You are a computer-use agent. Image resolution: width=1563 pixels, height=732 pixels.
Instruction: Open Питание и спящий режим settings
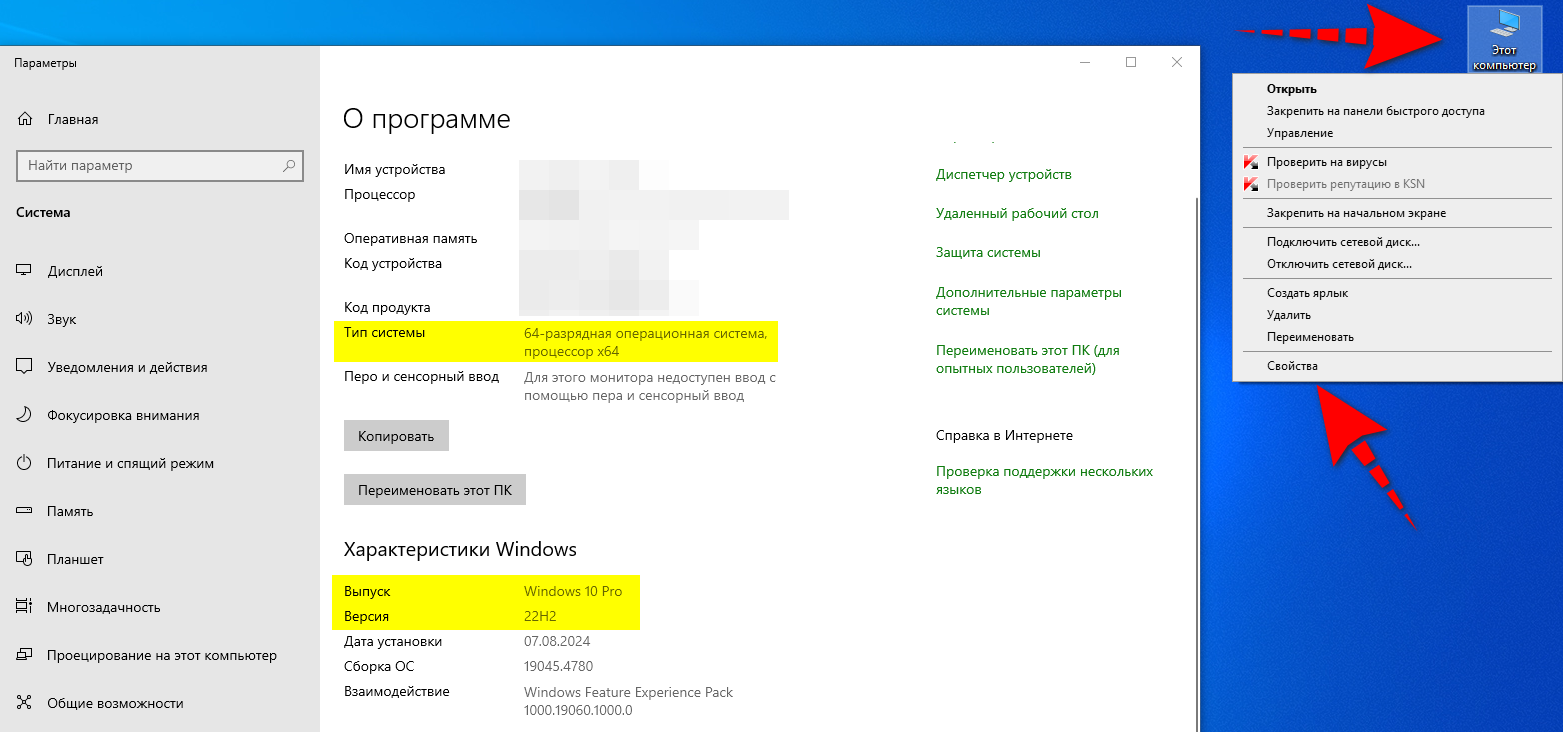[160, 463]
